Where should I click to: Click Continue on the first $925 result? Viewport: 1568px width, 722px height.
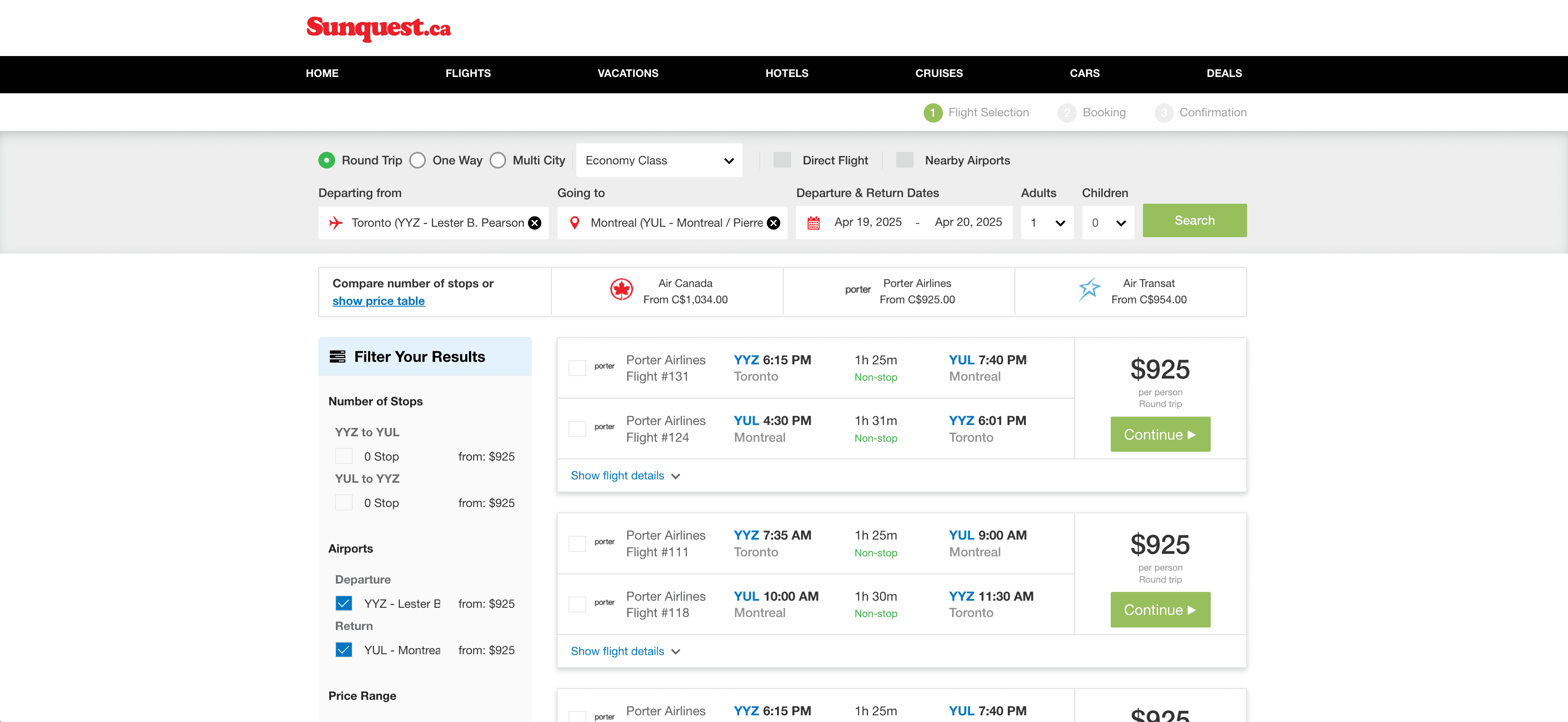1160,434
